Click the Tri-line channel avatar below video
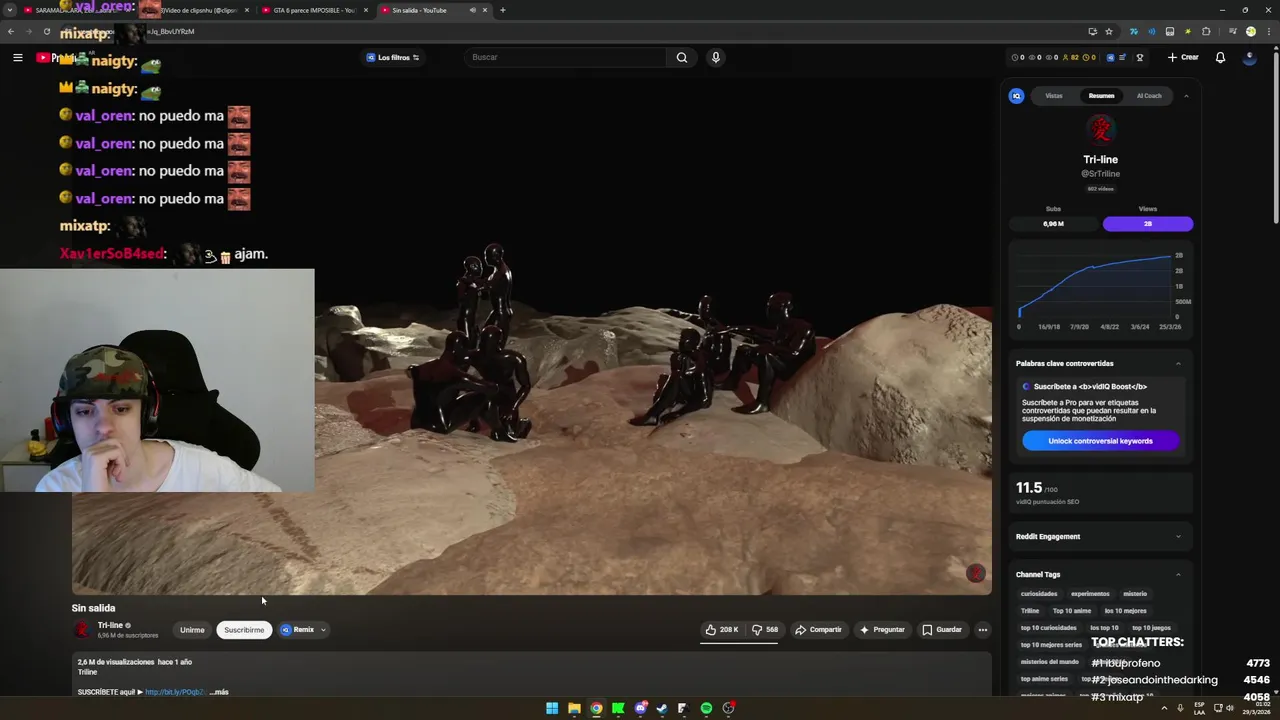This screenshot has width=1280, height=720. pos(82,629)
